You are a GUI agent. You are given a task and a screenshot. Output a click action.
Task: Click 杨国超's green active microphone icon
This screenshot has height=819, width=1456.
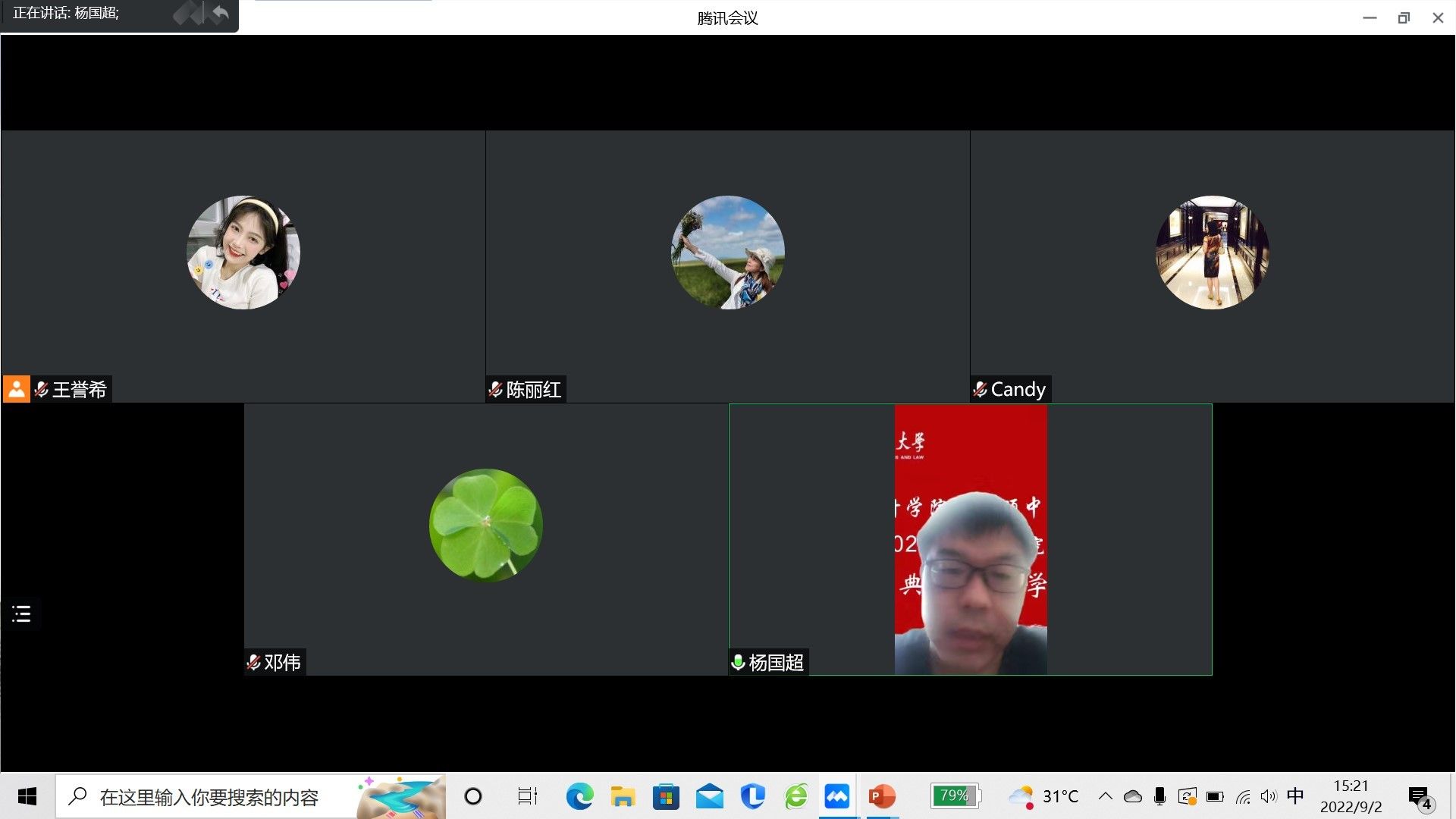(x=738, y=662)
